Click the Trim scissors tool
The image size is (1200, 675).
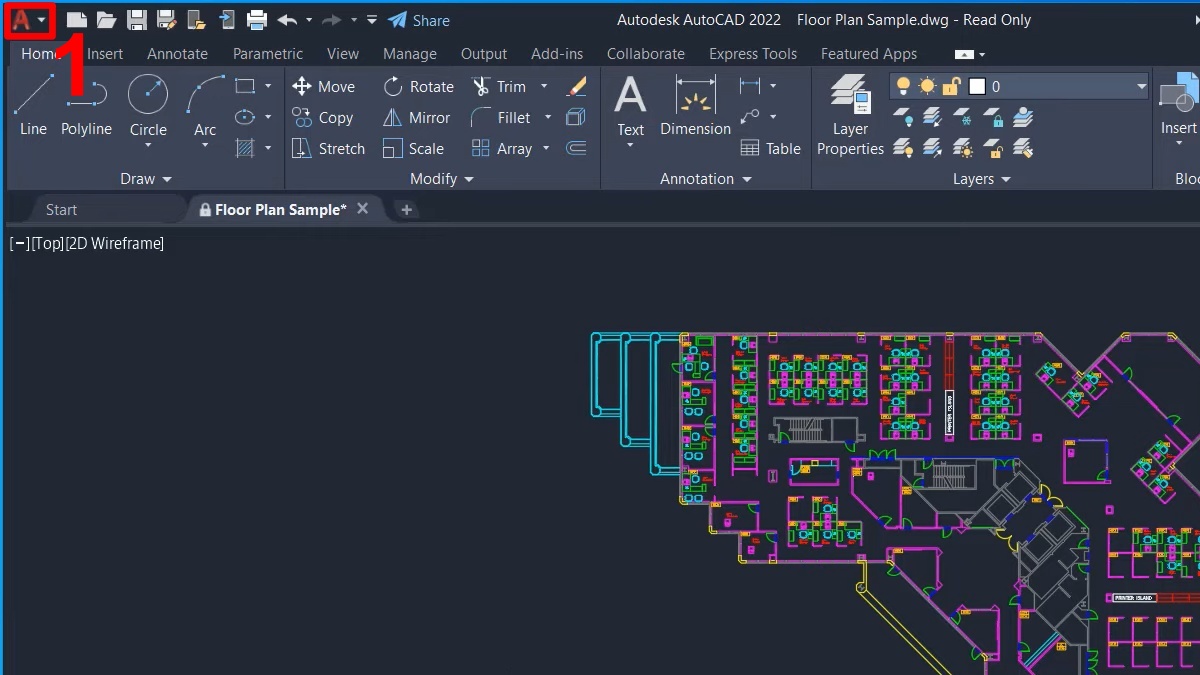pos(499,87)
